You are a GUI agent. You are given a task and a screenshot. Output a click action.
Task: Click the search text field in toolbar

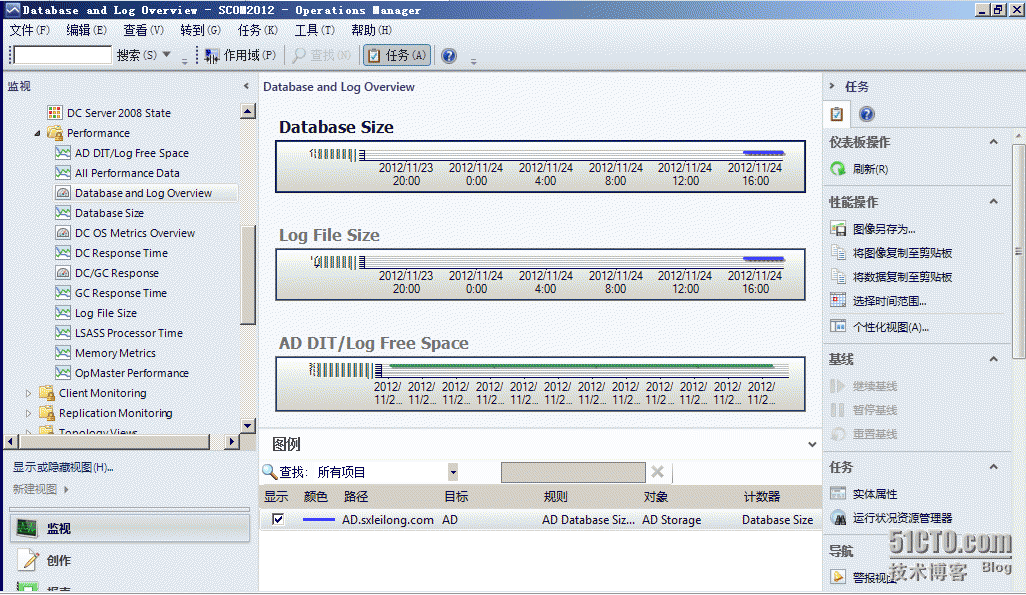(63, 55)
